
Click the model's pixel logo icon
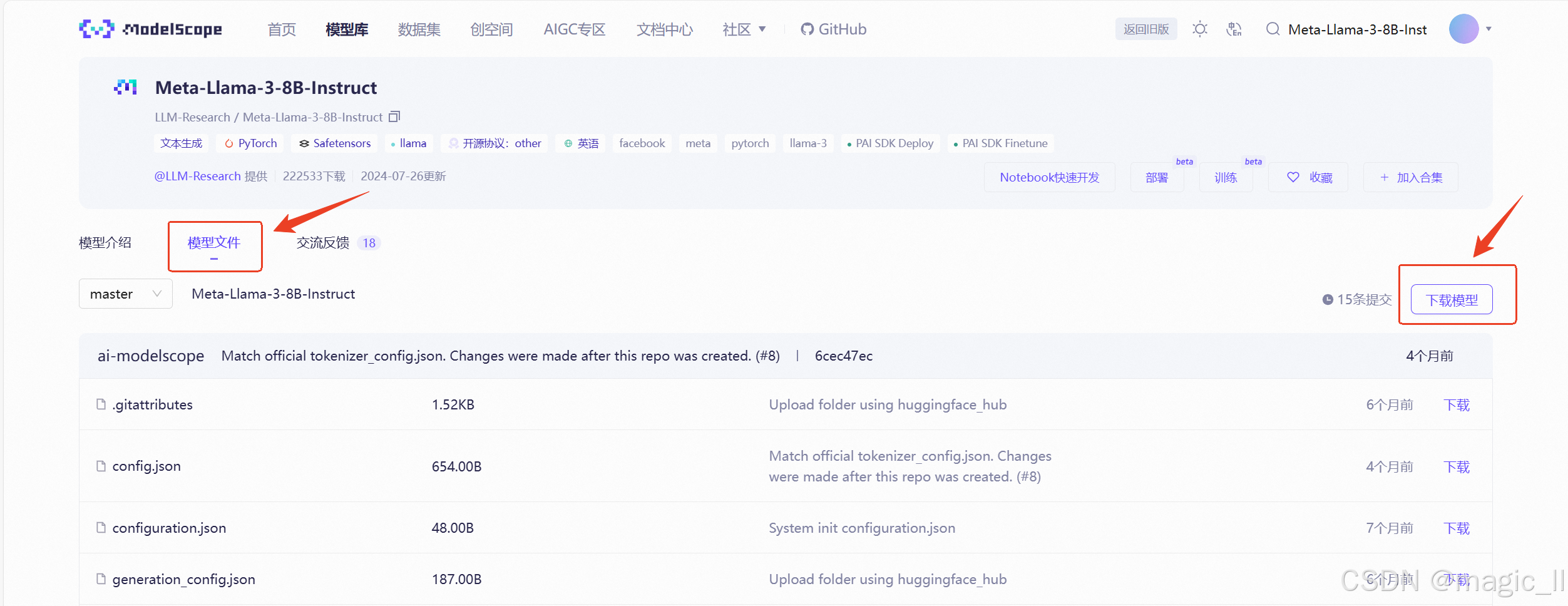(125, 87)
